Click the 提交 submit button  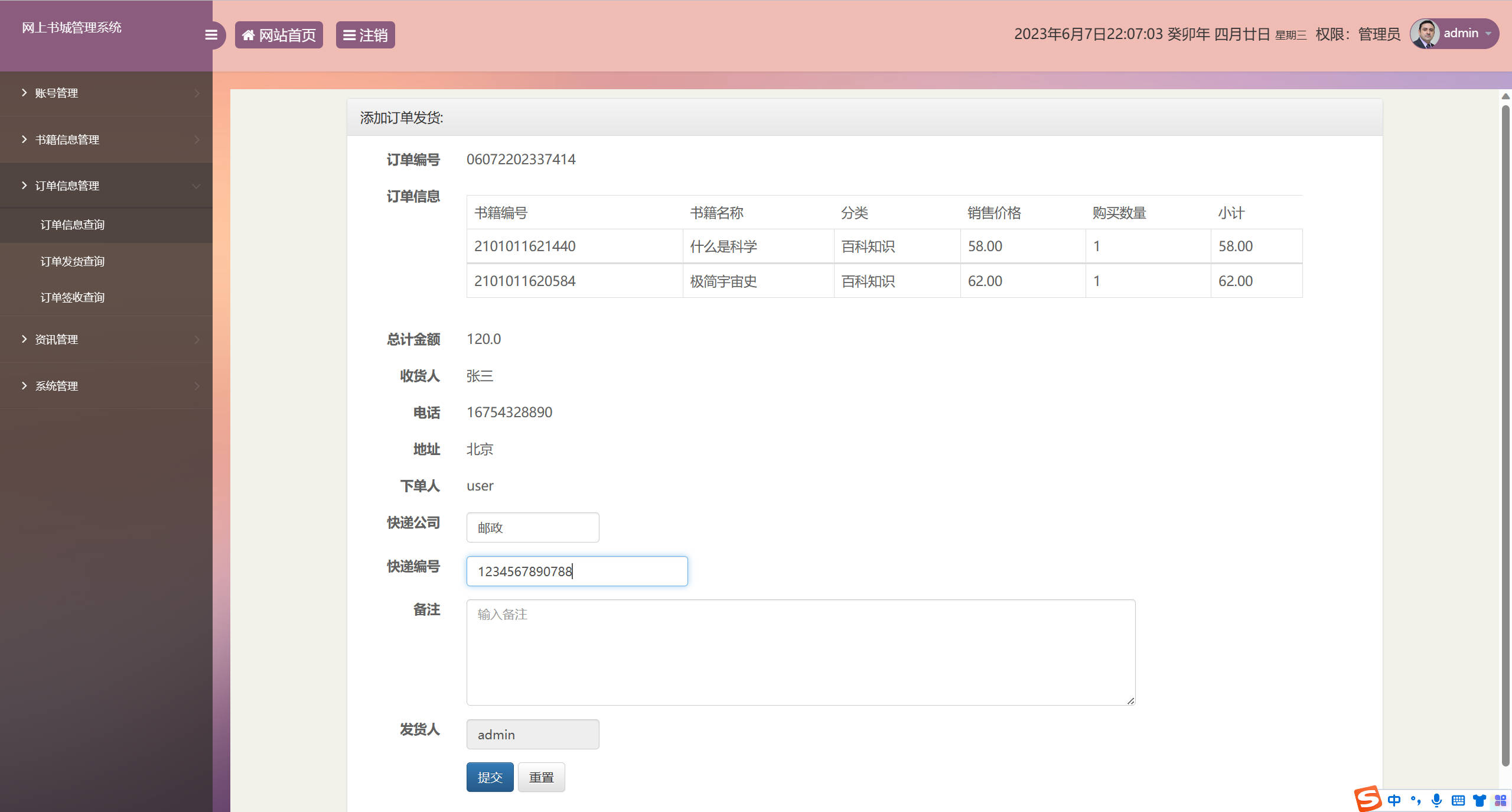pyautogui.click(x=490, y=777)
